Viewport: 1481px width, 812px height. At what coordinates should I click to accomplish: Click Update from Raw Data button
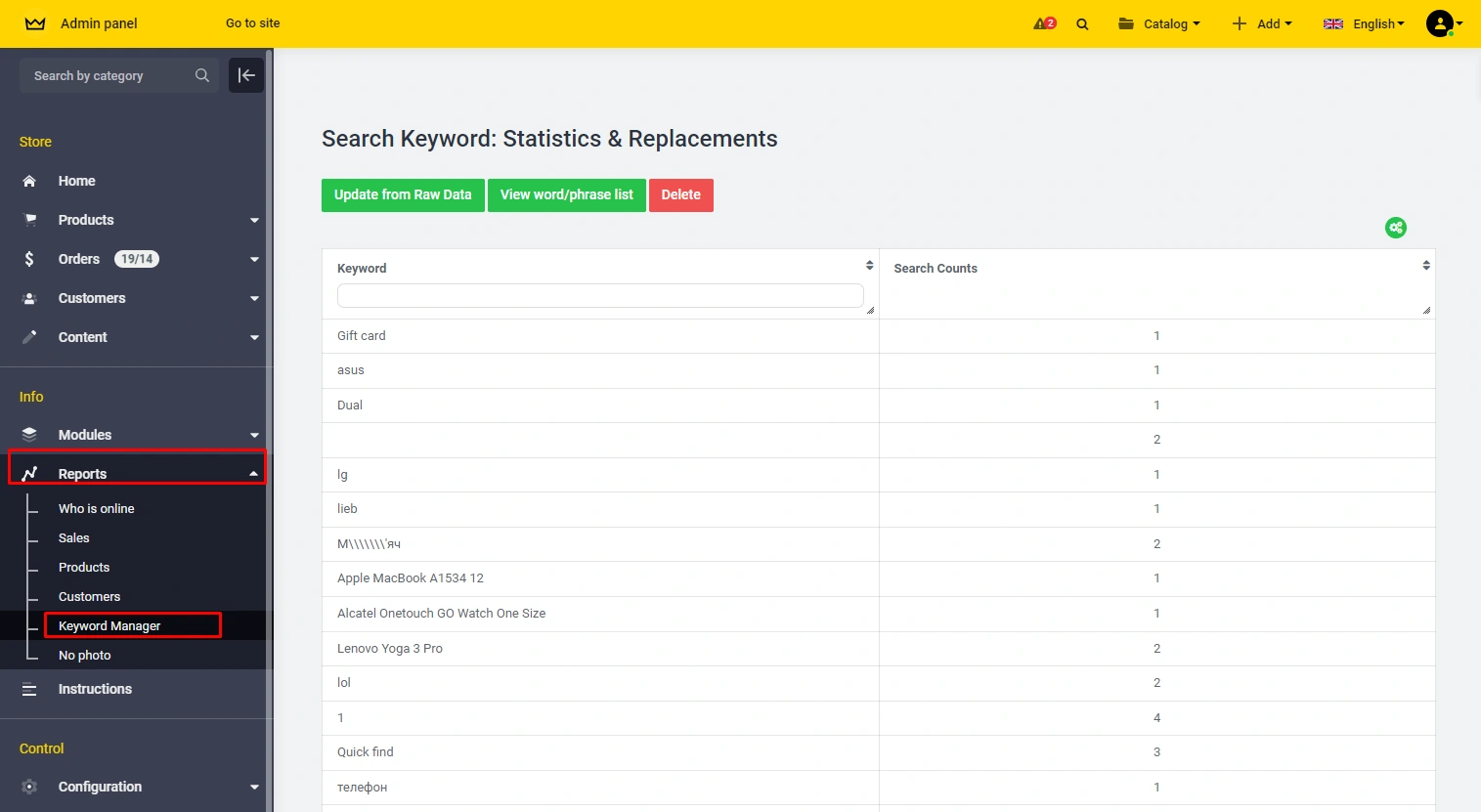pos(403,194)
